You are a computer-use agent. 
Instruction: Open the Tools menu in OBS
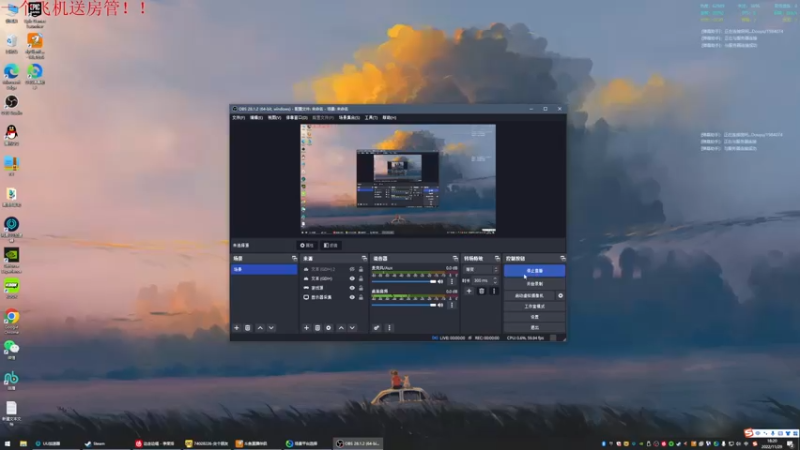371,117
